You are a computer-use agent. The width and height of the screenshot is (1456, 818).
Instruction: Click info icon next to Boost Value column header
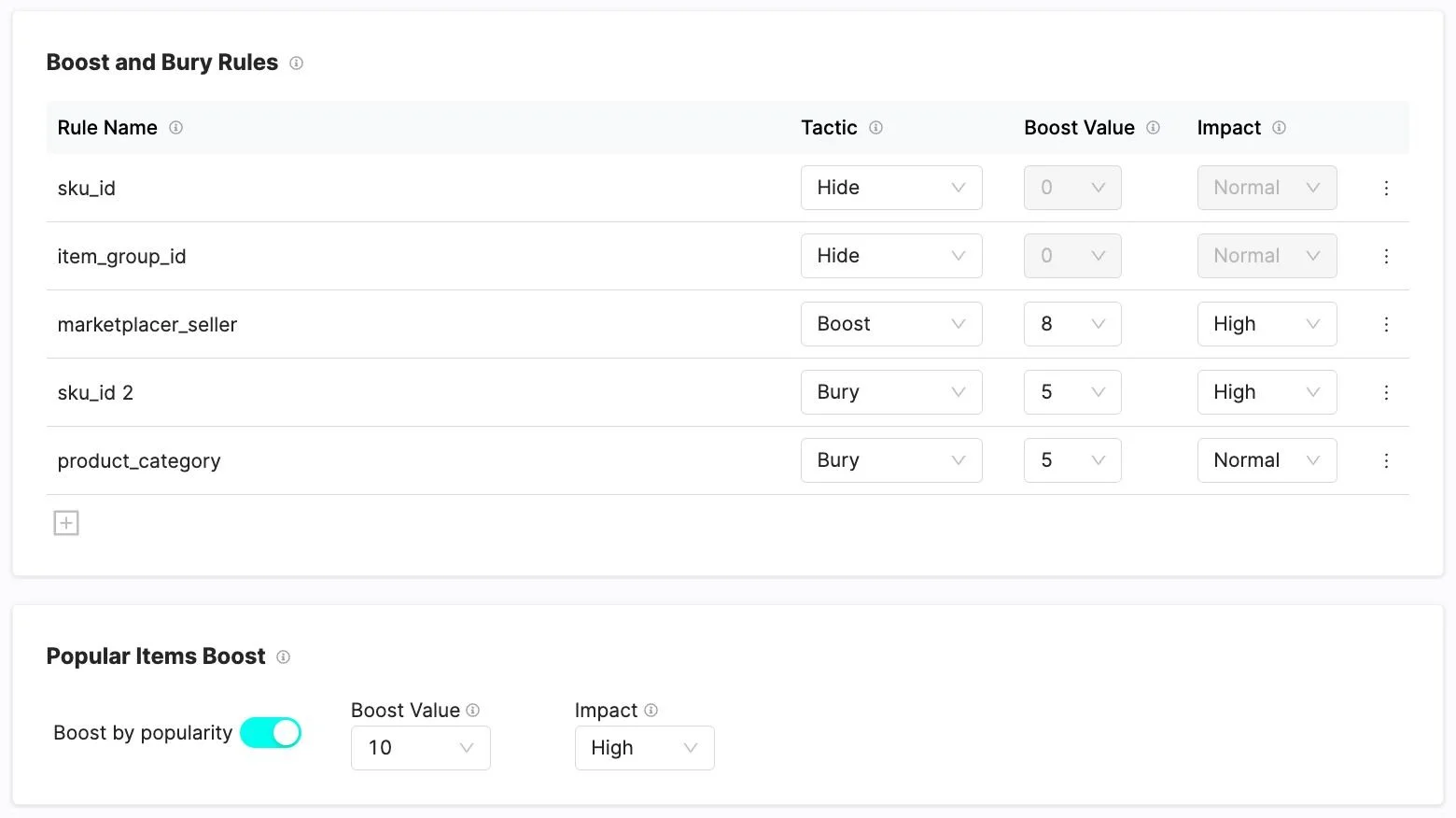click(x=1153, y=128)
